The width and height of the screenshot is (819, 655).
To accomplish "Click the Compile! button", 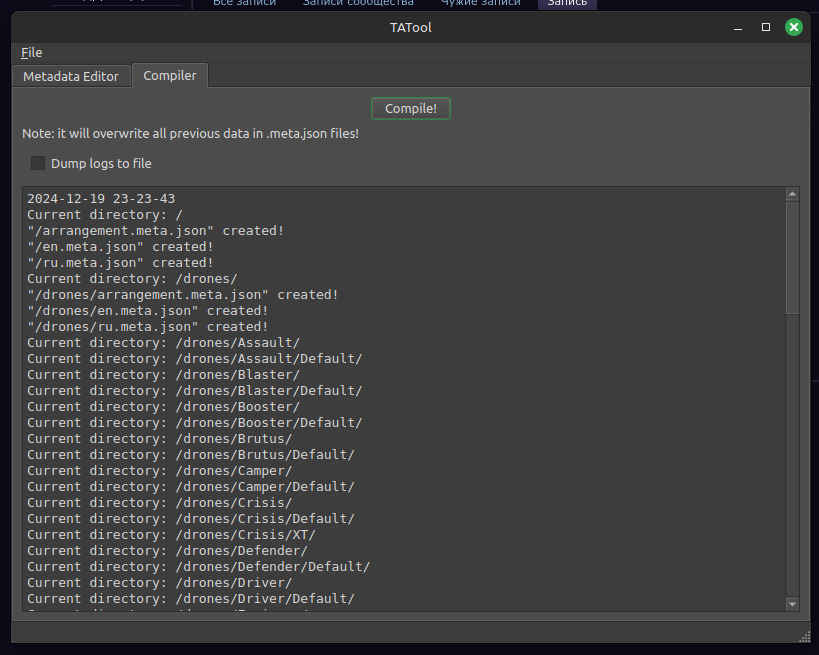I will pos(410,108).
